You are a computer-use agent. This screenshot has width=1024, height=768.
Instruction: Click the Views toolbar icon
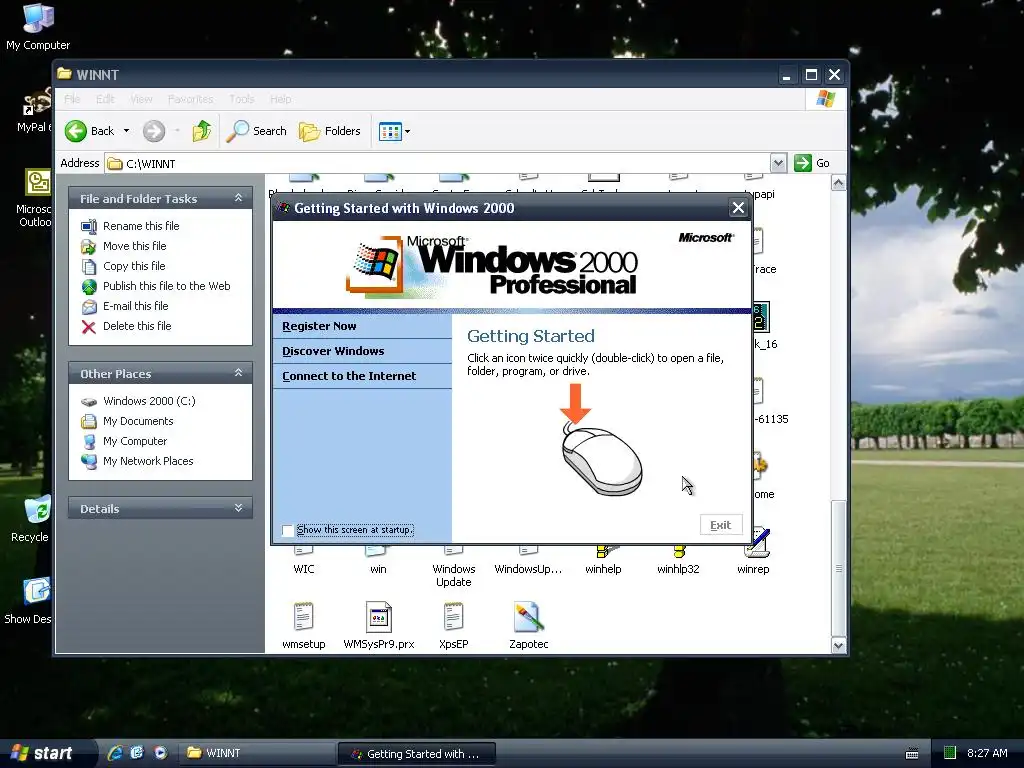click(x=390, y=131)
